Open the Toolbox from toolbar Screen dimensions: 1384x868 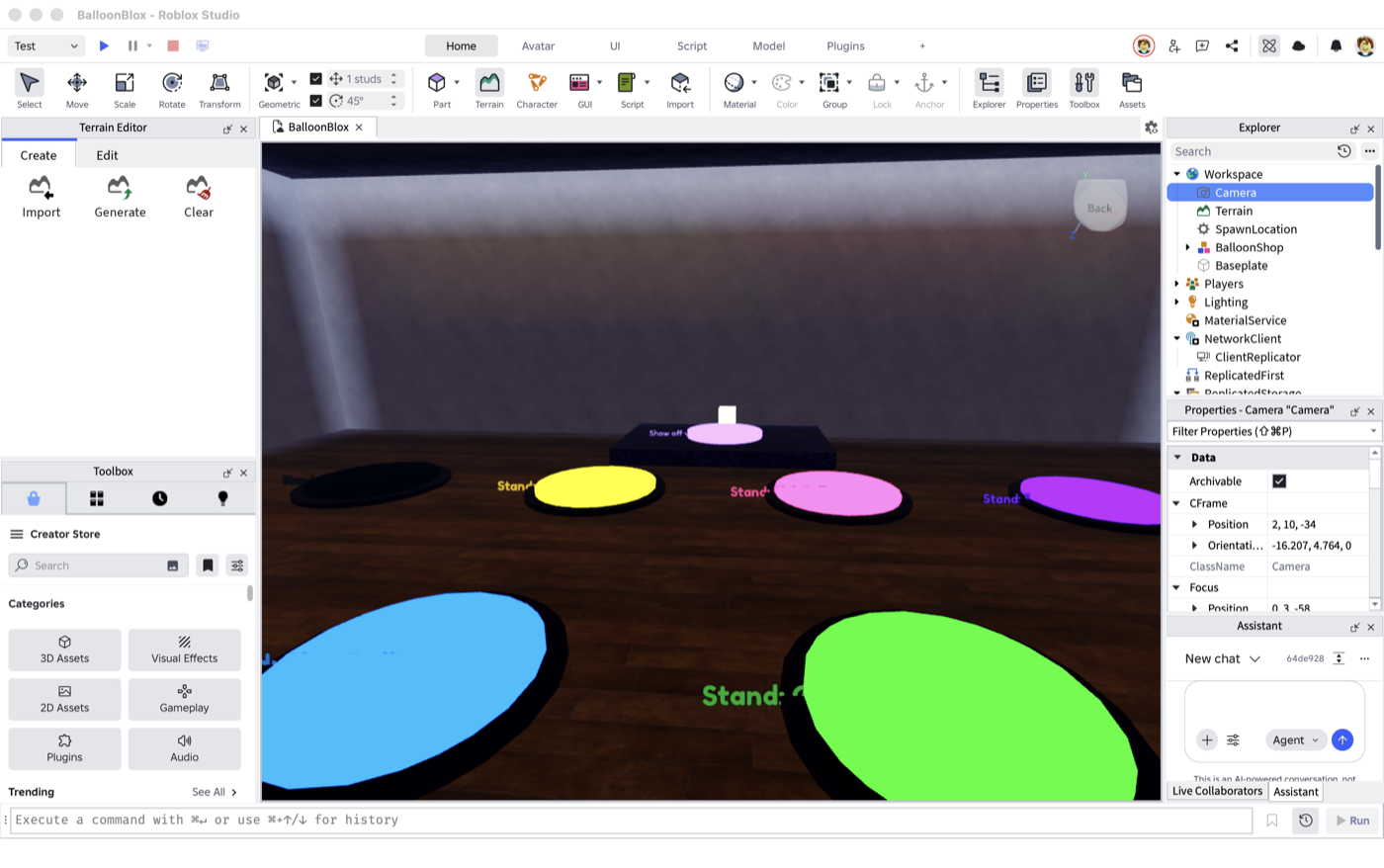click(1084, 89)
